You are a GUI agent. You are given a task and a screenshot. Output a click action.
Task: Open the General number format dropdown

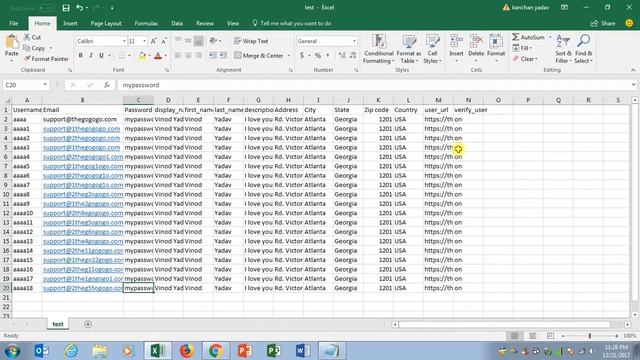[354, 41]
